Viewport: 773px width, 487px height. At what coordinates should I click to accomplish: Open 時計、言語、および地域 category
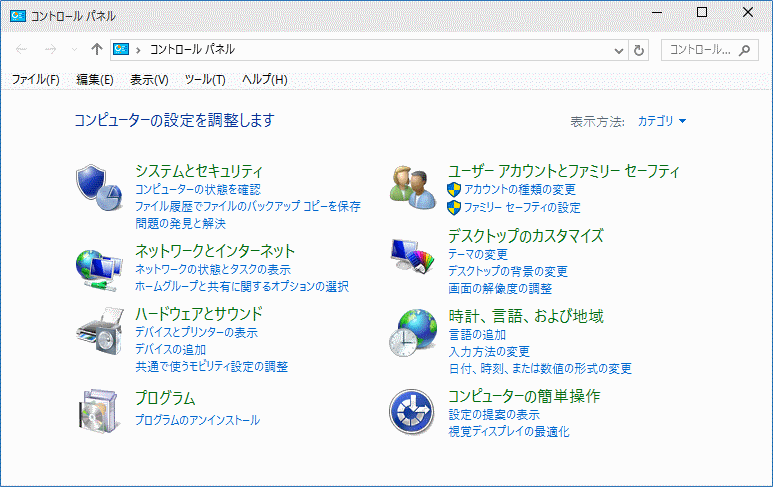526,316
